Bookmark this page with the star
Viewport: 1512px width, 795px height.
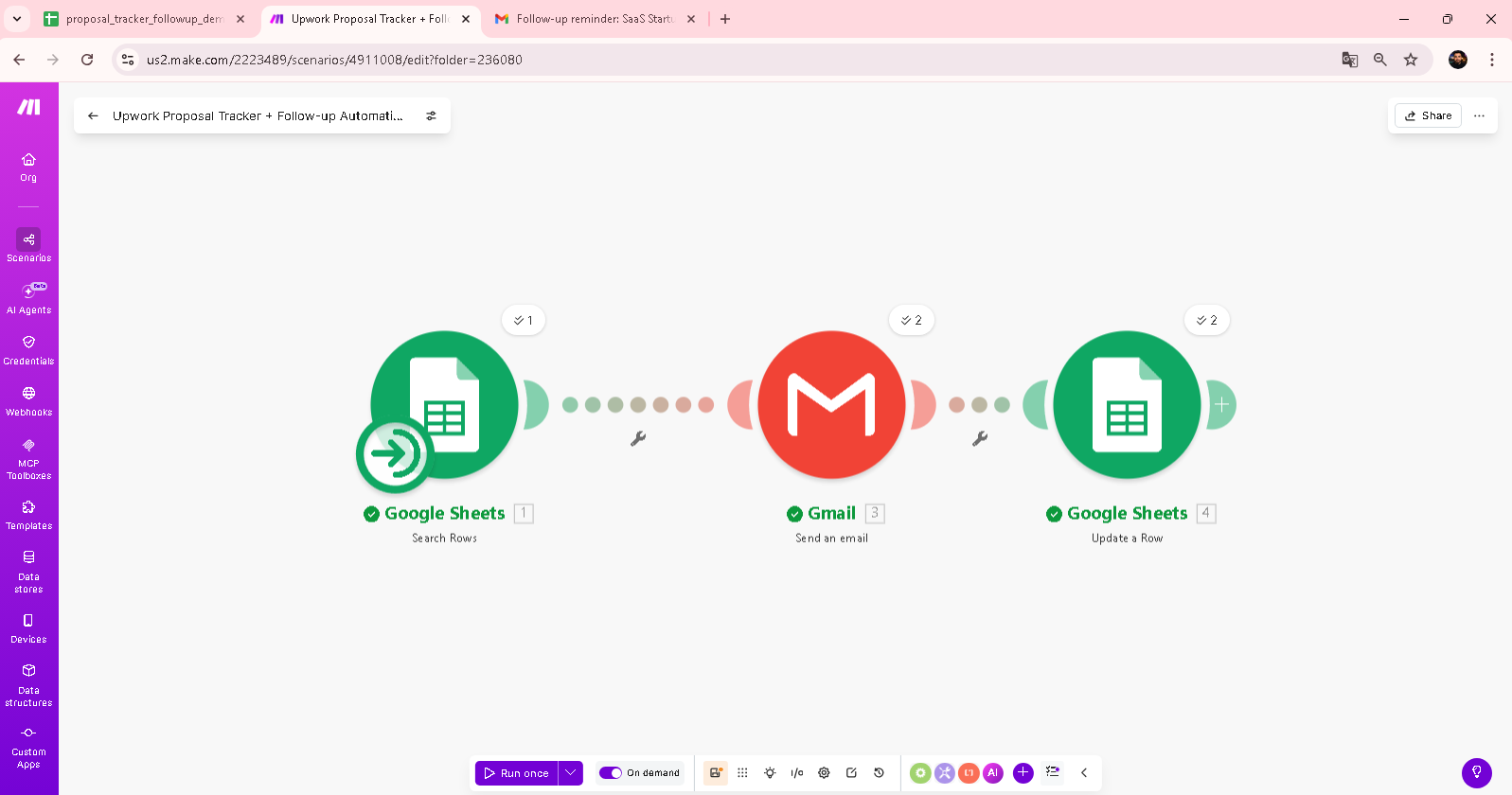click(x=1411, y=60)
